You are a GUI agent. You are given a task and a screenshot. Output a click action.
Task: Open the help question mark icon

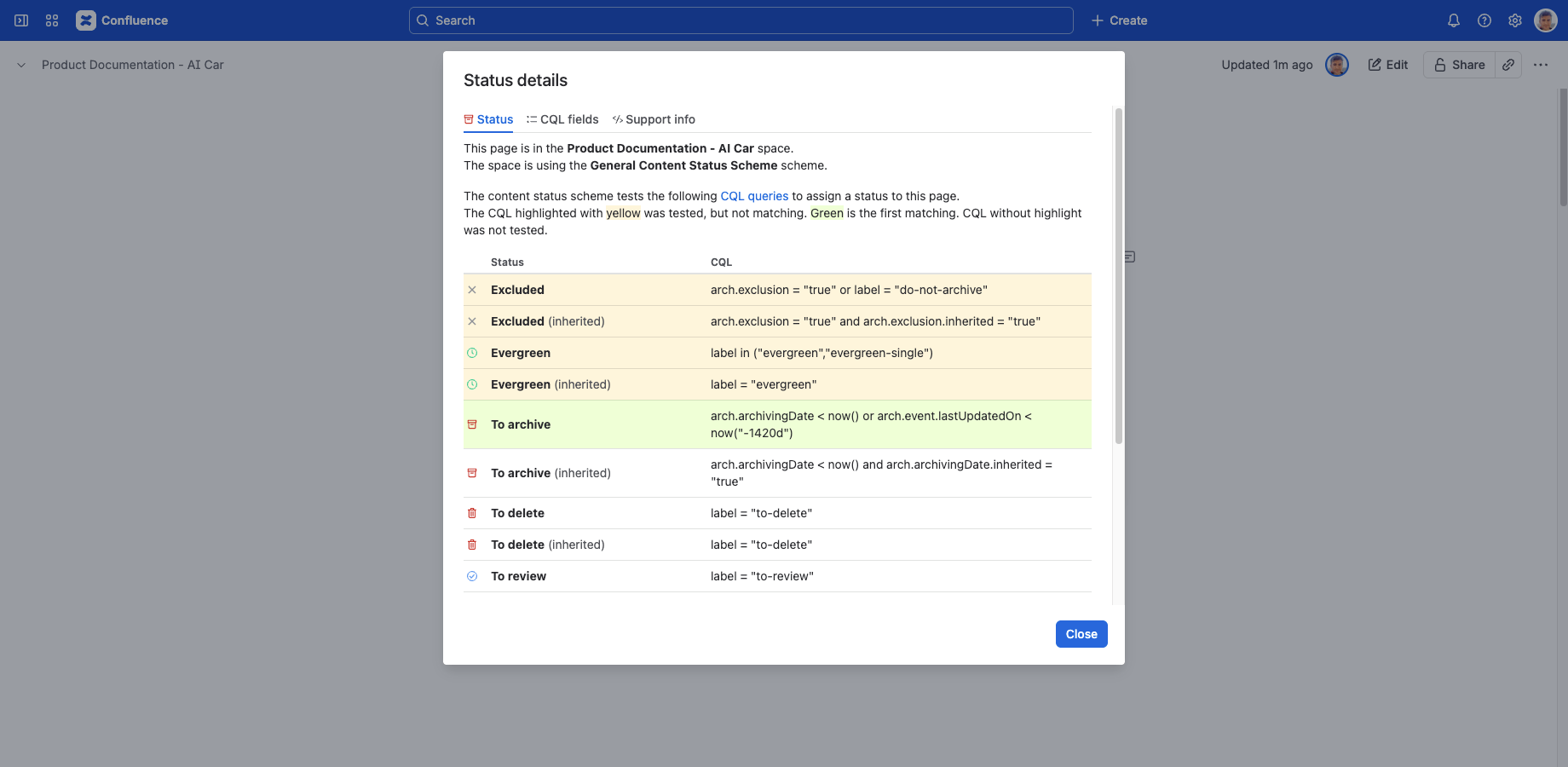click(x=1484, y=20)
